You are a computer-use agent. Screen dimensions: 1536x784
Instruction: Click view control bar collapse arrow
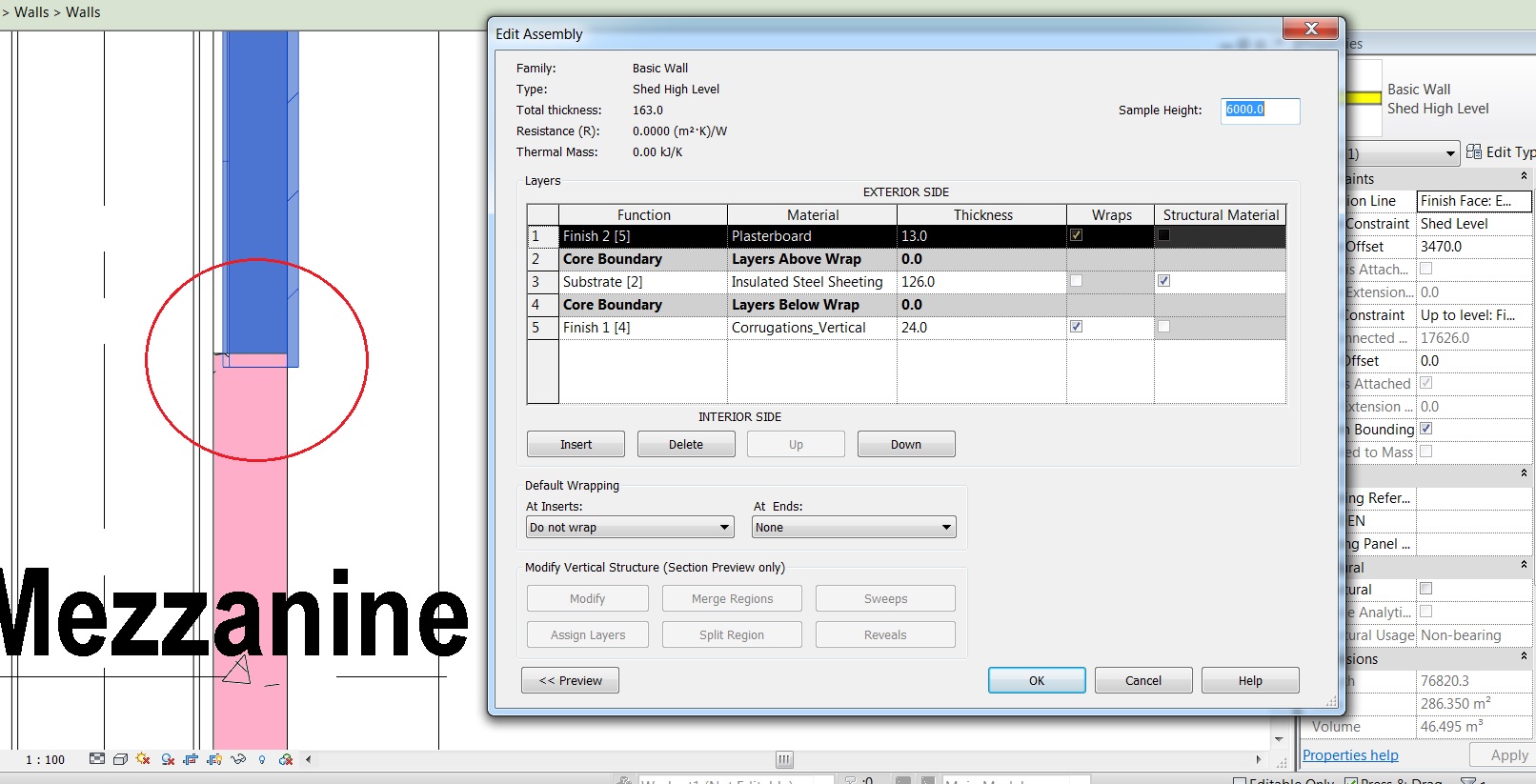click(309, 759)
